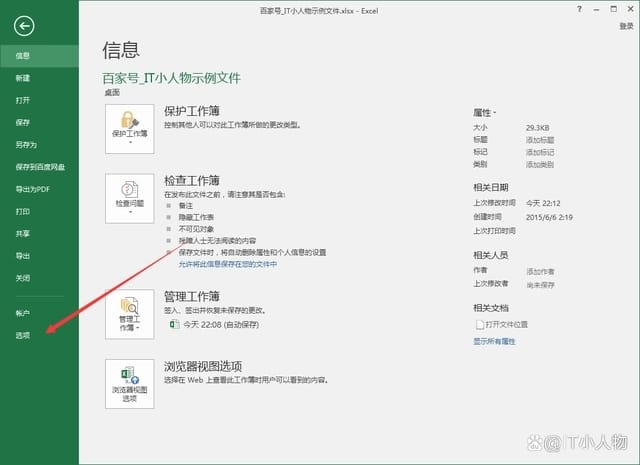Click the 添加标记 field
Viewport: 640px width, 465px height.
540,152
